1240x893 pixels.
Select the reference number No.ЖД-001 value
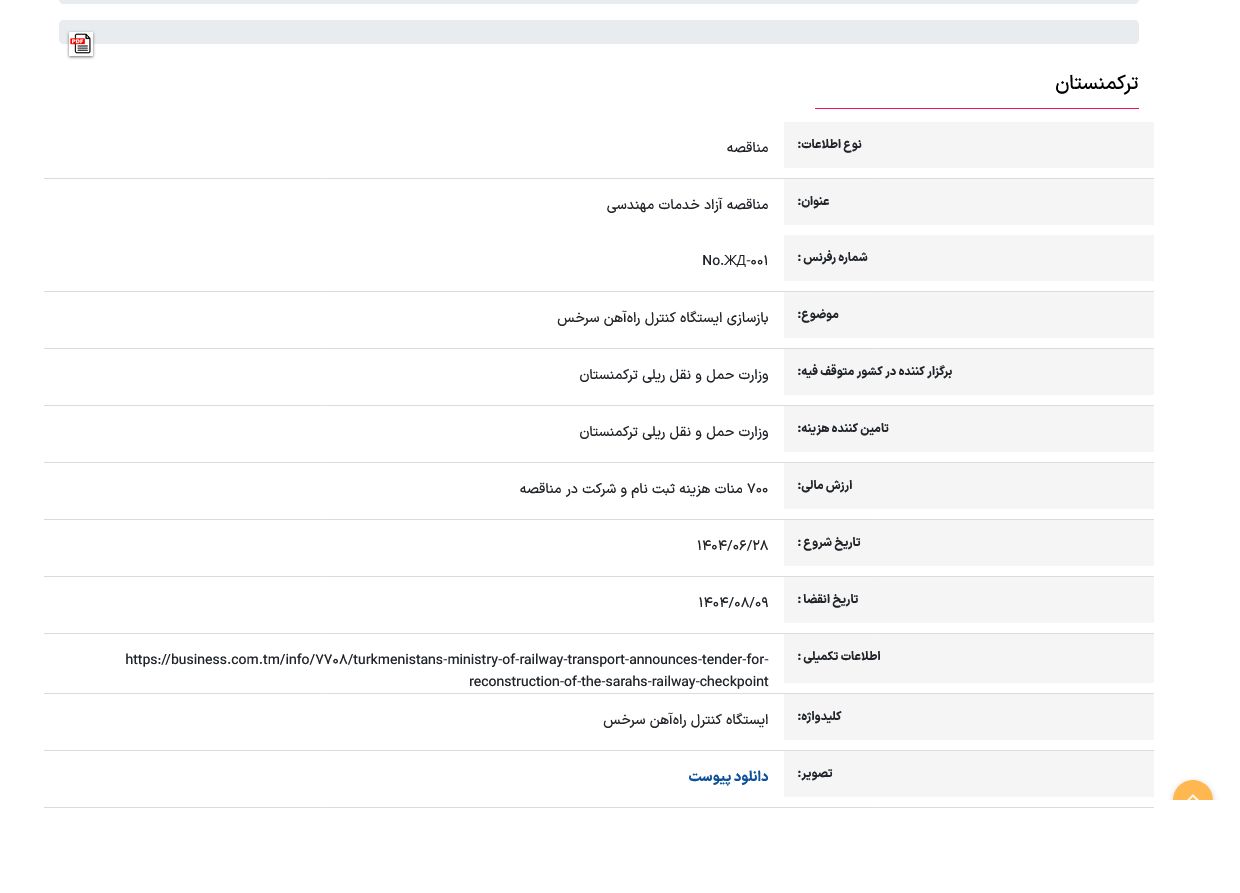point(735,261)
